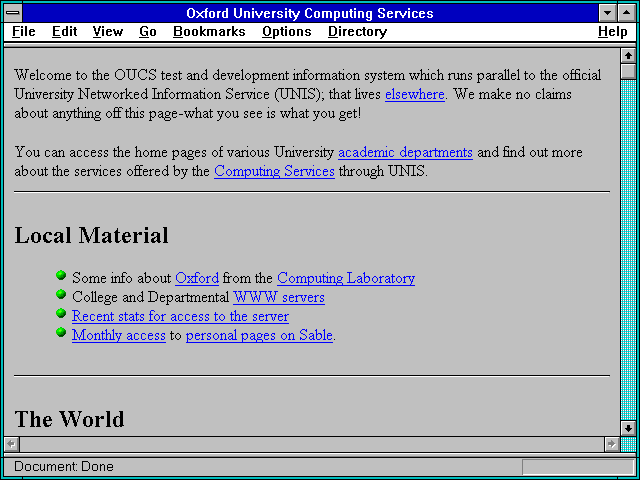The image size is (640, 480).
Task: Click the title 'Oxford University Computing Services'
Action: pyautogui.click(x=310, y=13)
